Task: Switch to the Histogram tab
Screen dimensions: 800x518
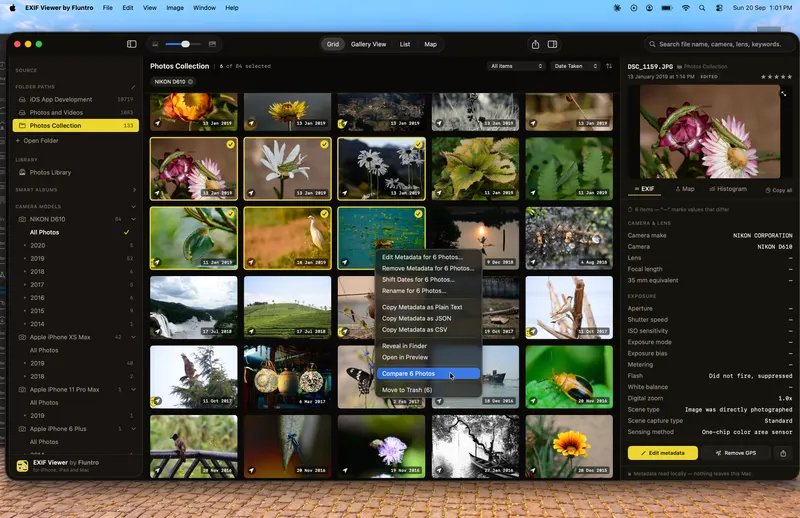Action: coord(728,189)
